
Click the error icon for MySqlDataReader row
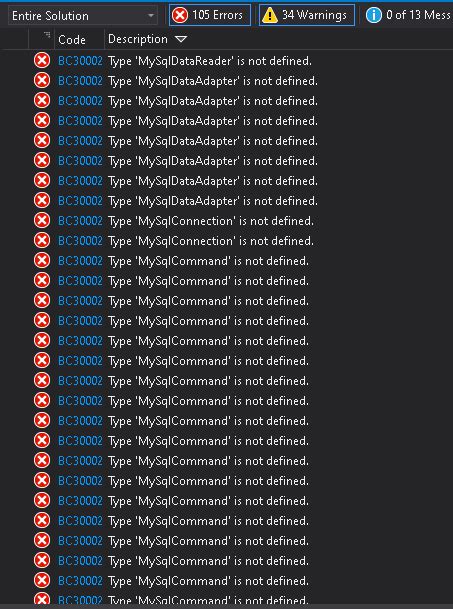pos(42,61)
